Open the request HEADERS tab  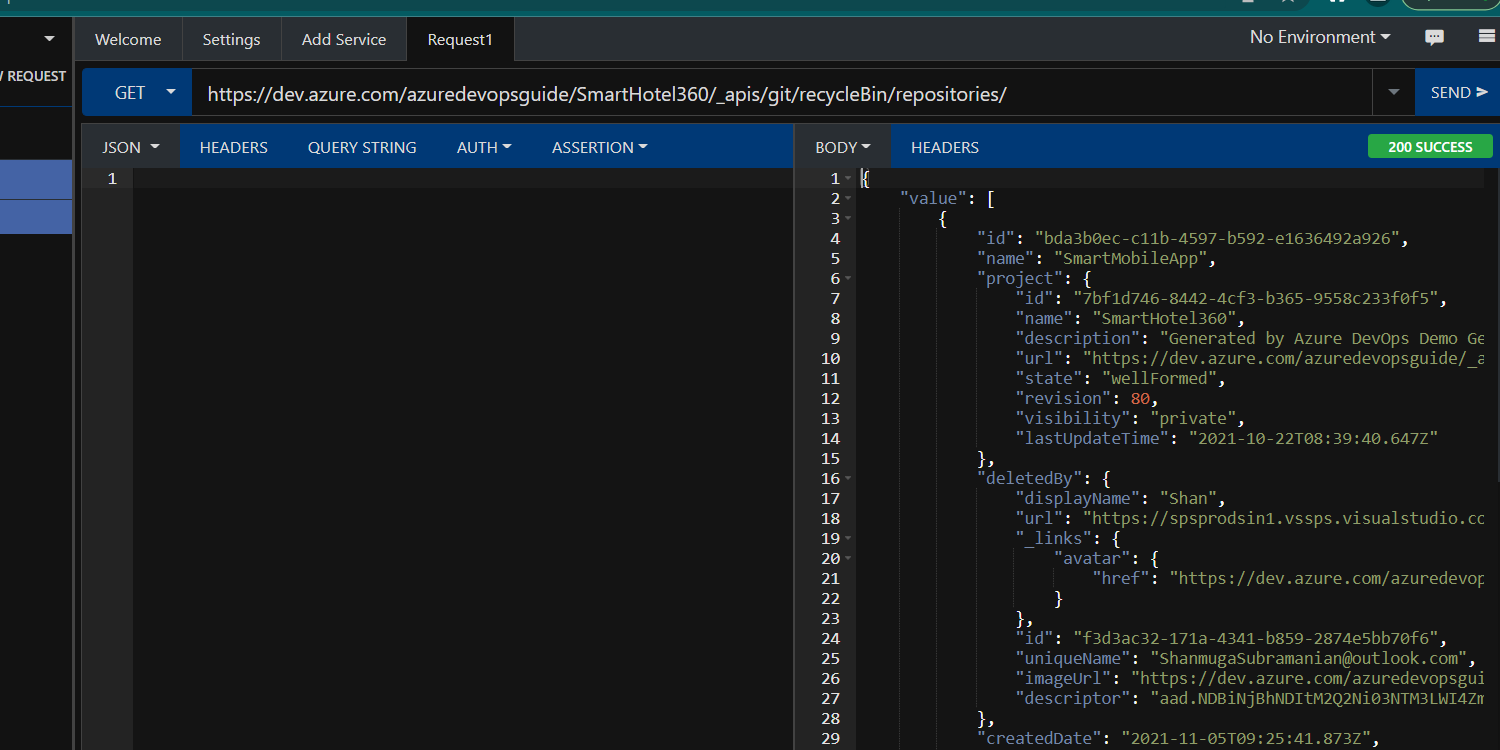click(x=234, y=147)
